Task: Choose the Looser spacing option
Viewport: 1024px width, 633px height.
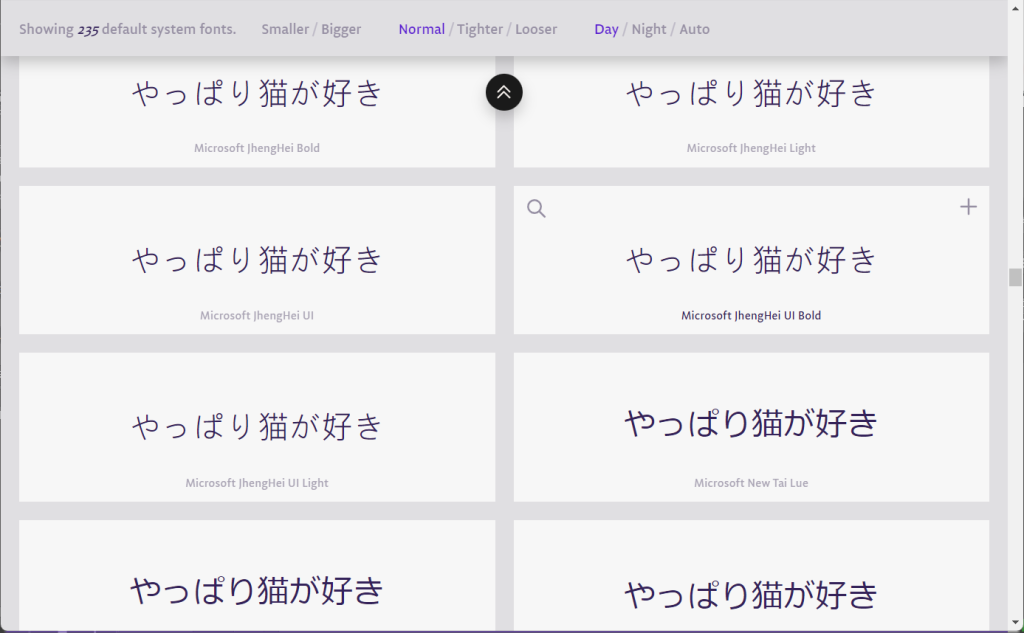Action: [536, 29]
